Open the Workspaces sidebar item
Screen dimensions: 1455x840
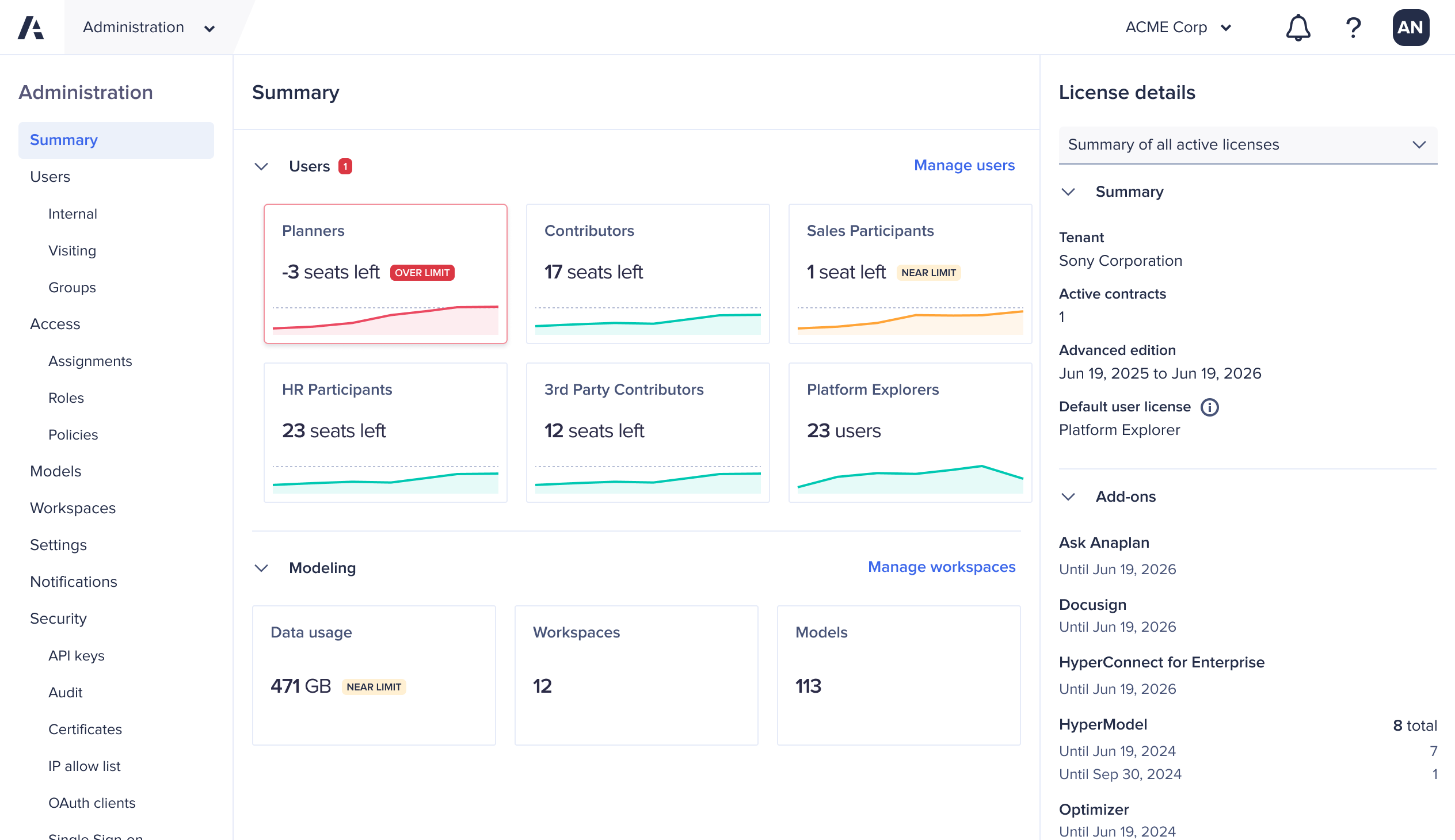point(73,508)
